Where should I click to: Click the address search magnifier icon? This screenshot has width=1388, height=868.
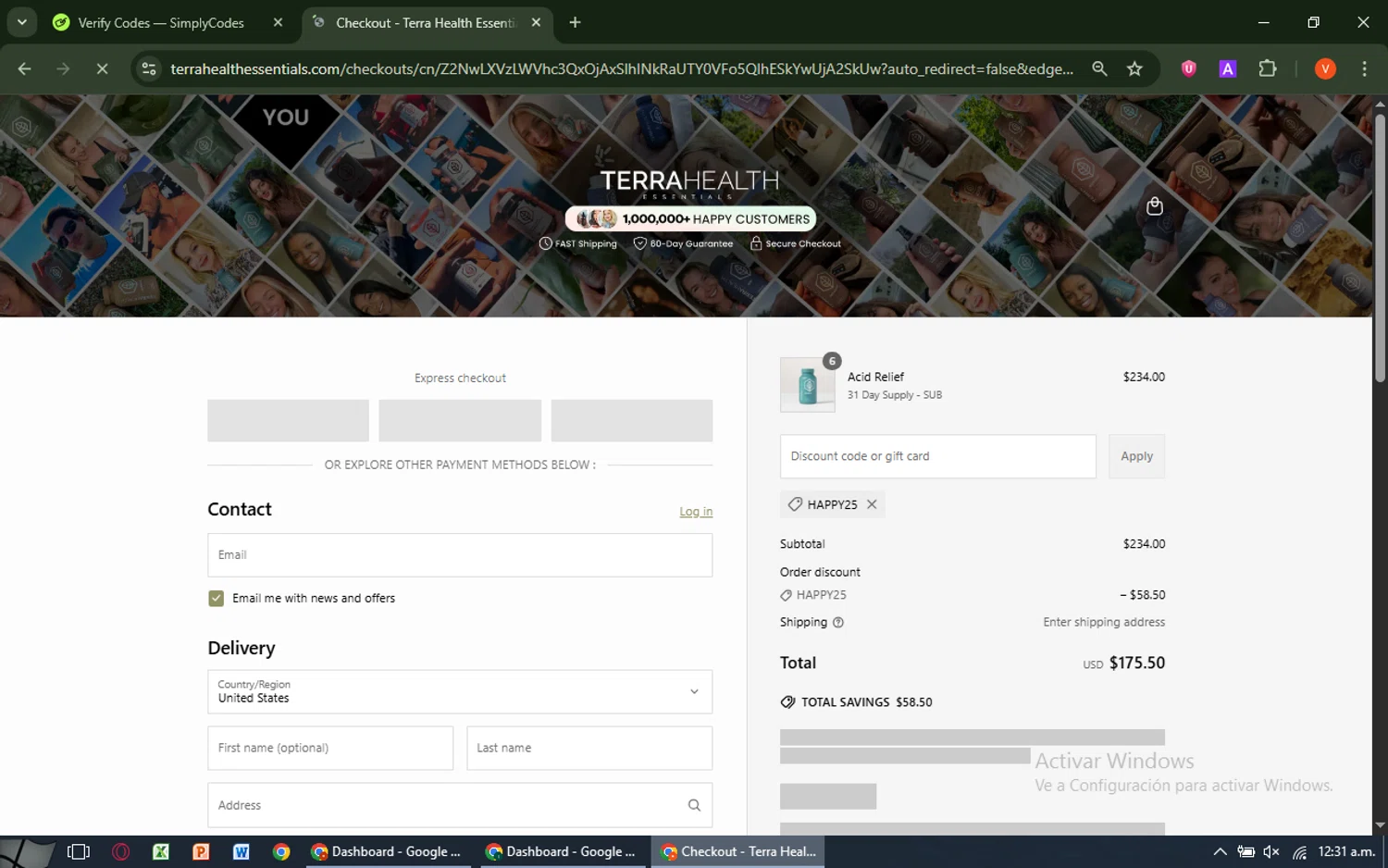pyautogui.click(x=694, y=805)
